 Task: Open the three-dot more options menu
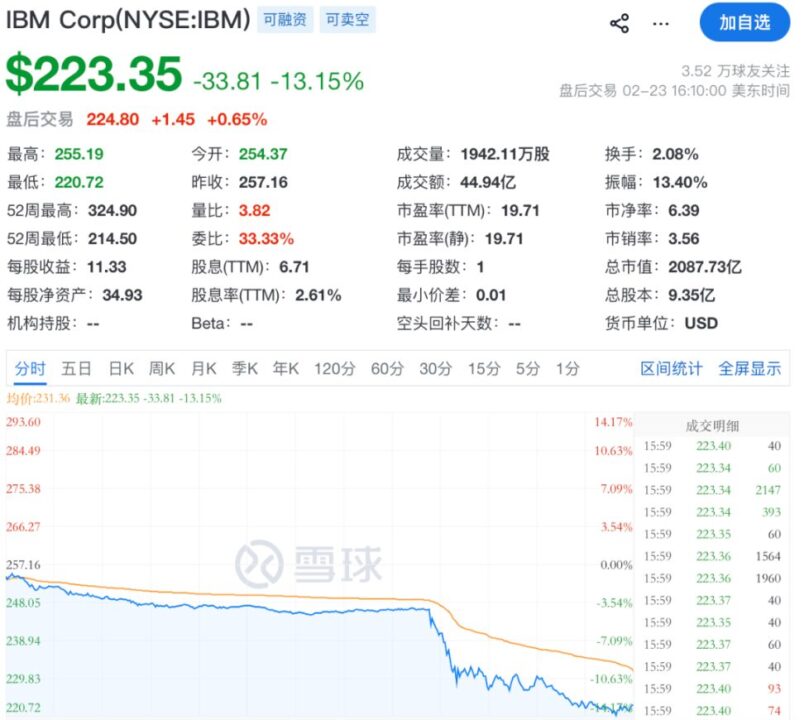coord(660,24)
